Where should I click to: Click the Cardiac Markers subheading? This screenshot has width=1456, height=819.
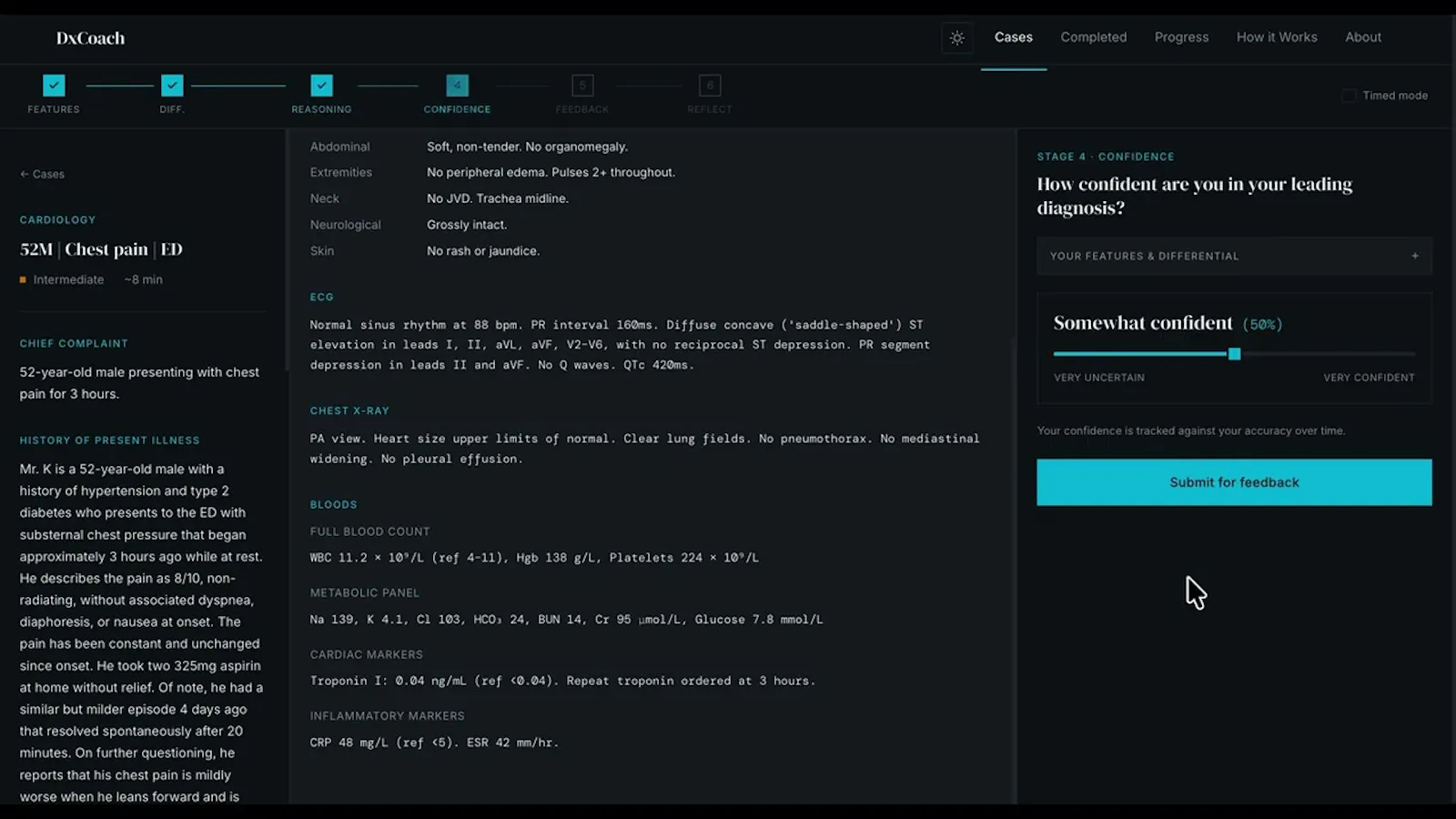366,654
